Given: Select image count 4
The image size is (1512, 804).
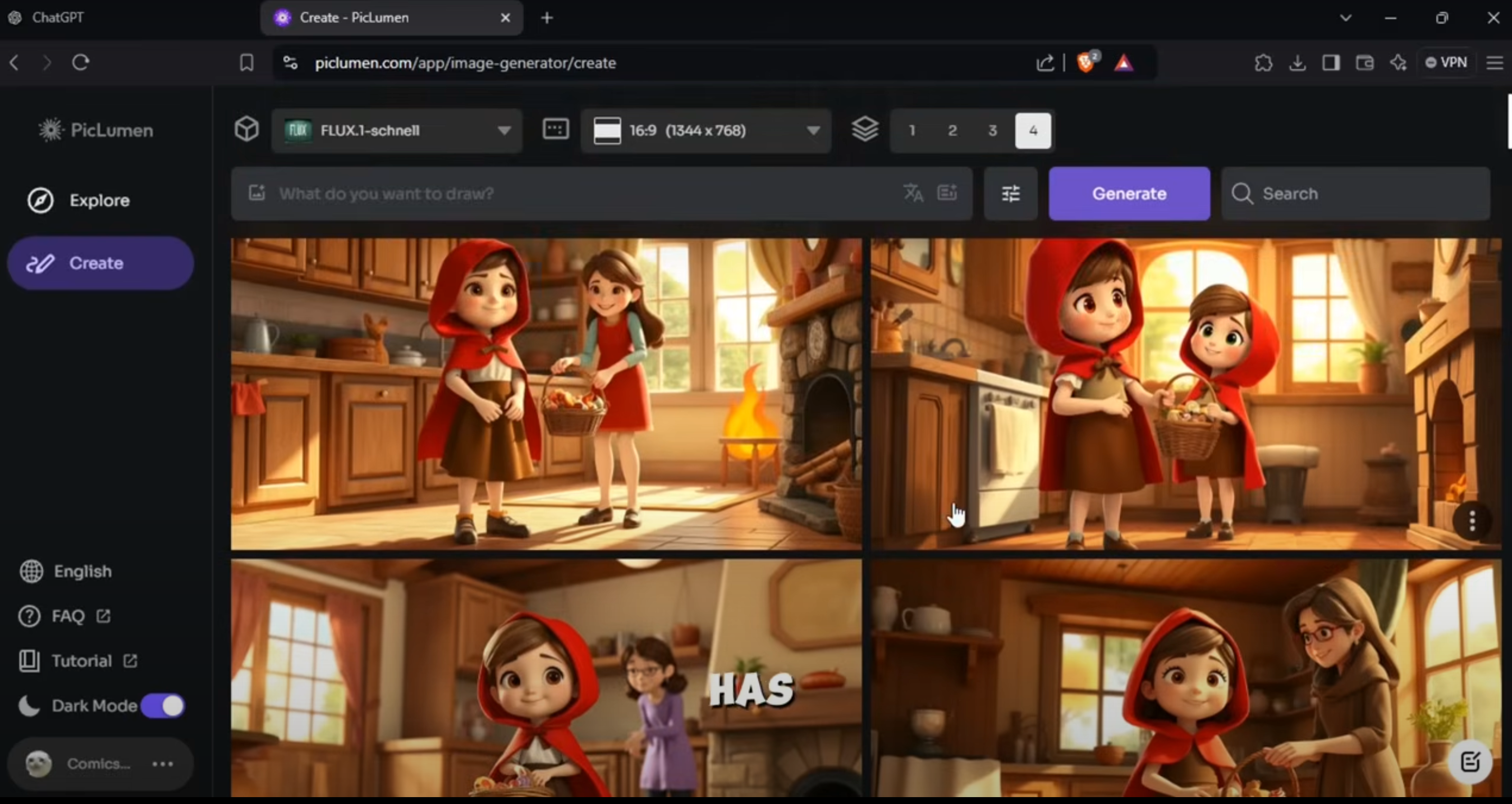Looking at the screenshot, I should 1032,130.
